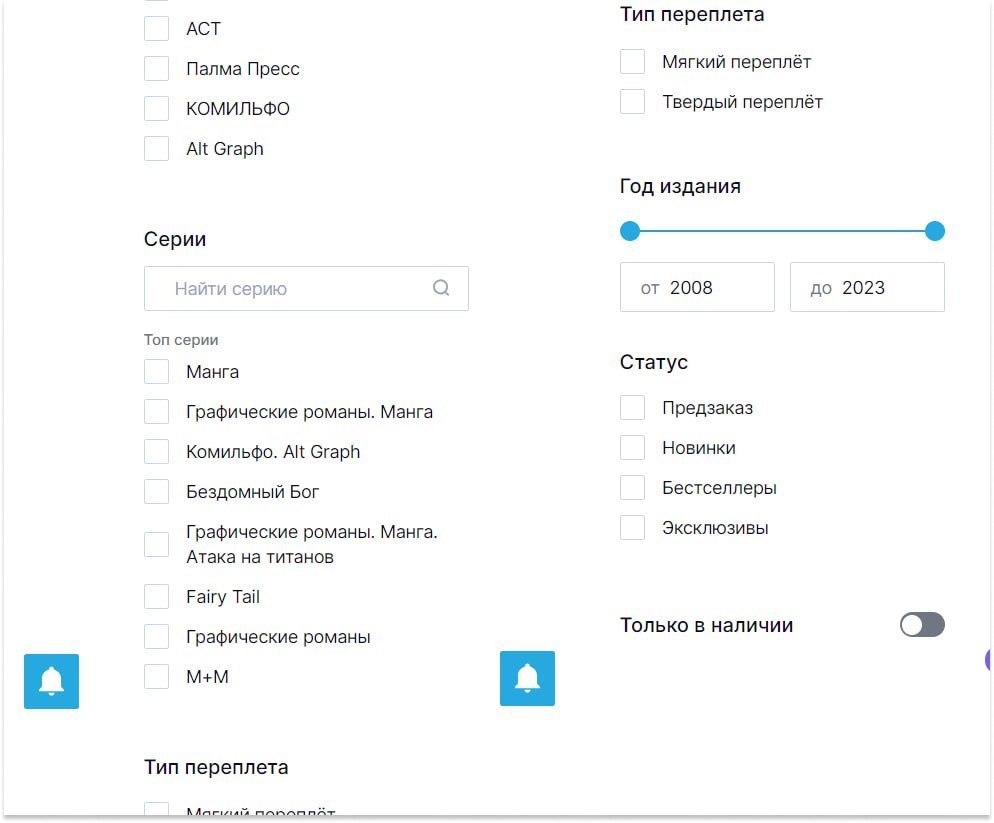Check the "КОМИЛЬФО" publisher checkbox
Screen dimensions: 994x823
[157, 109]
